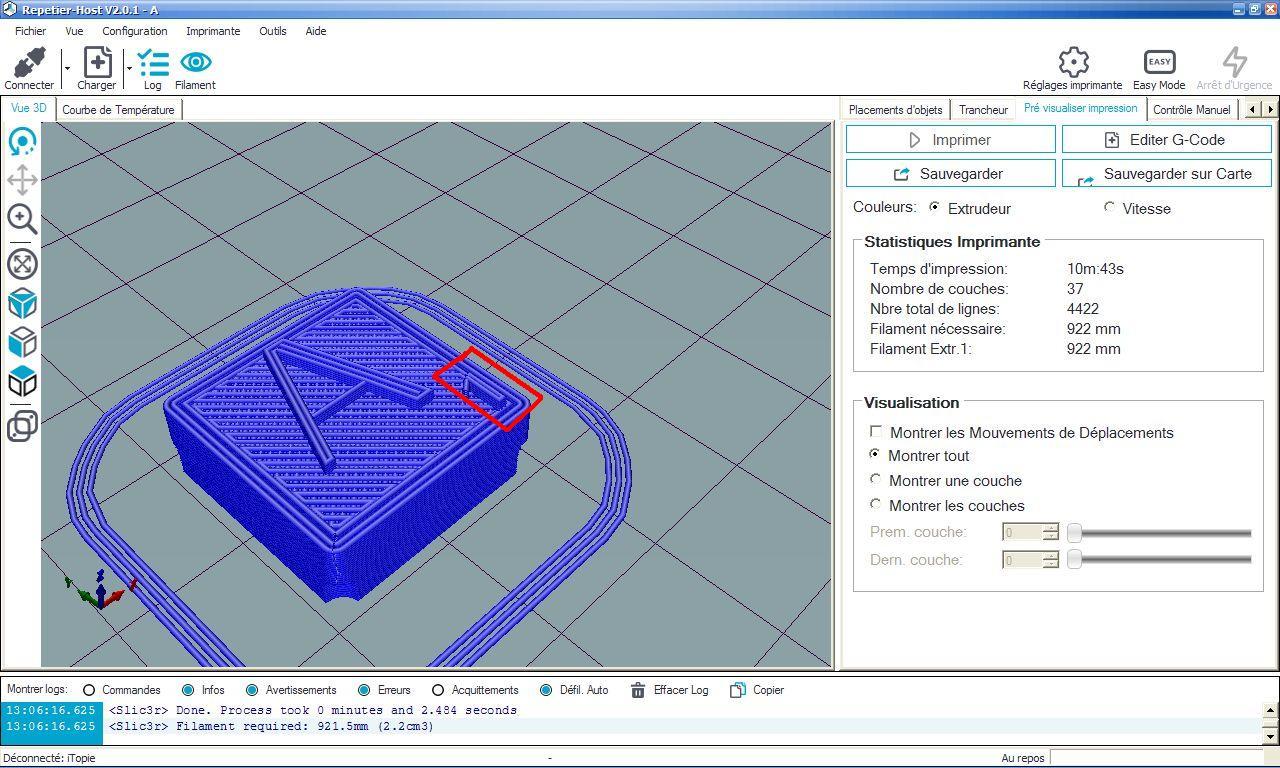The height and width of the screenshot is (768, 1280).
Task: Click the Effacer Log trash icon
Action: 638,690
